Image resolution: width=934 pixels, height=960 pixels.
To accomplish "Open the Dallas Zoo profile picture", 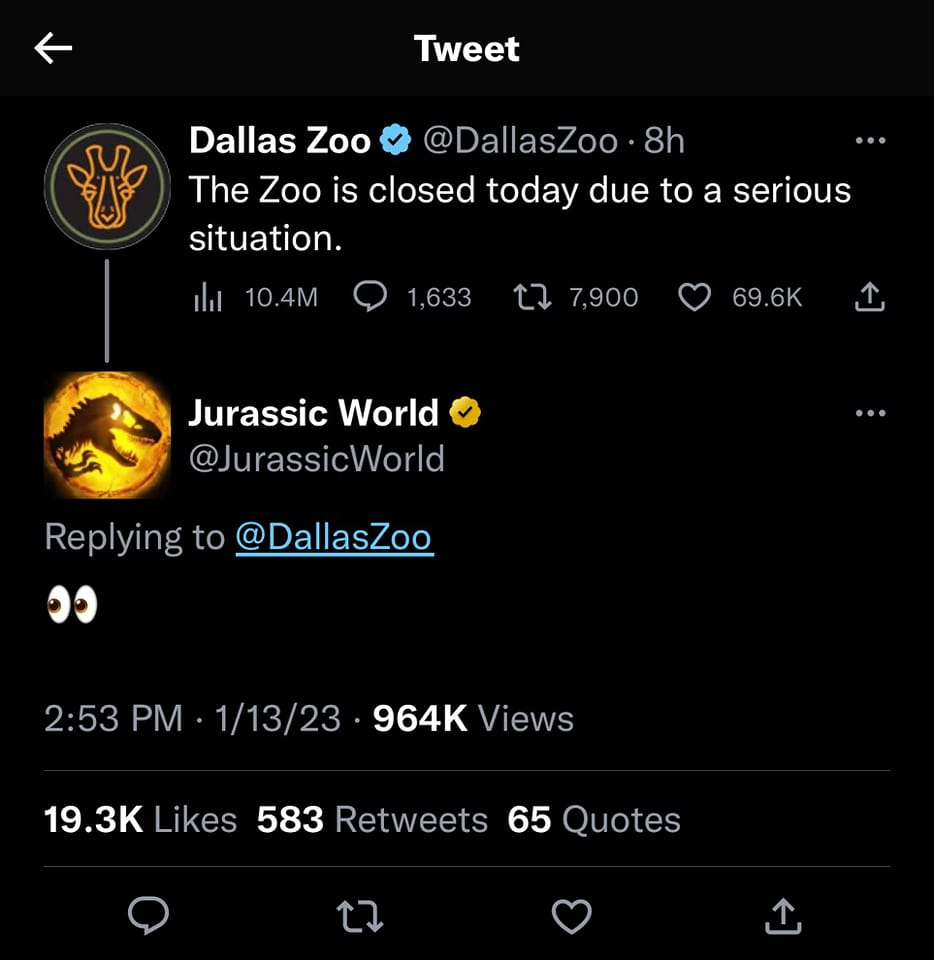I will point(108,186).
